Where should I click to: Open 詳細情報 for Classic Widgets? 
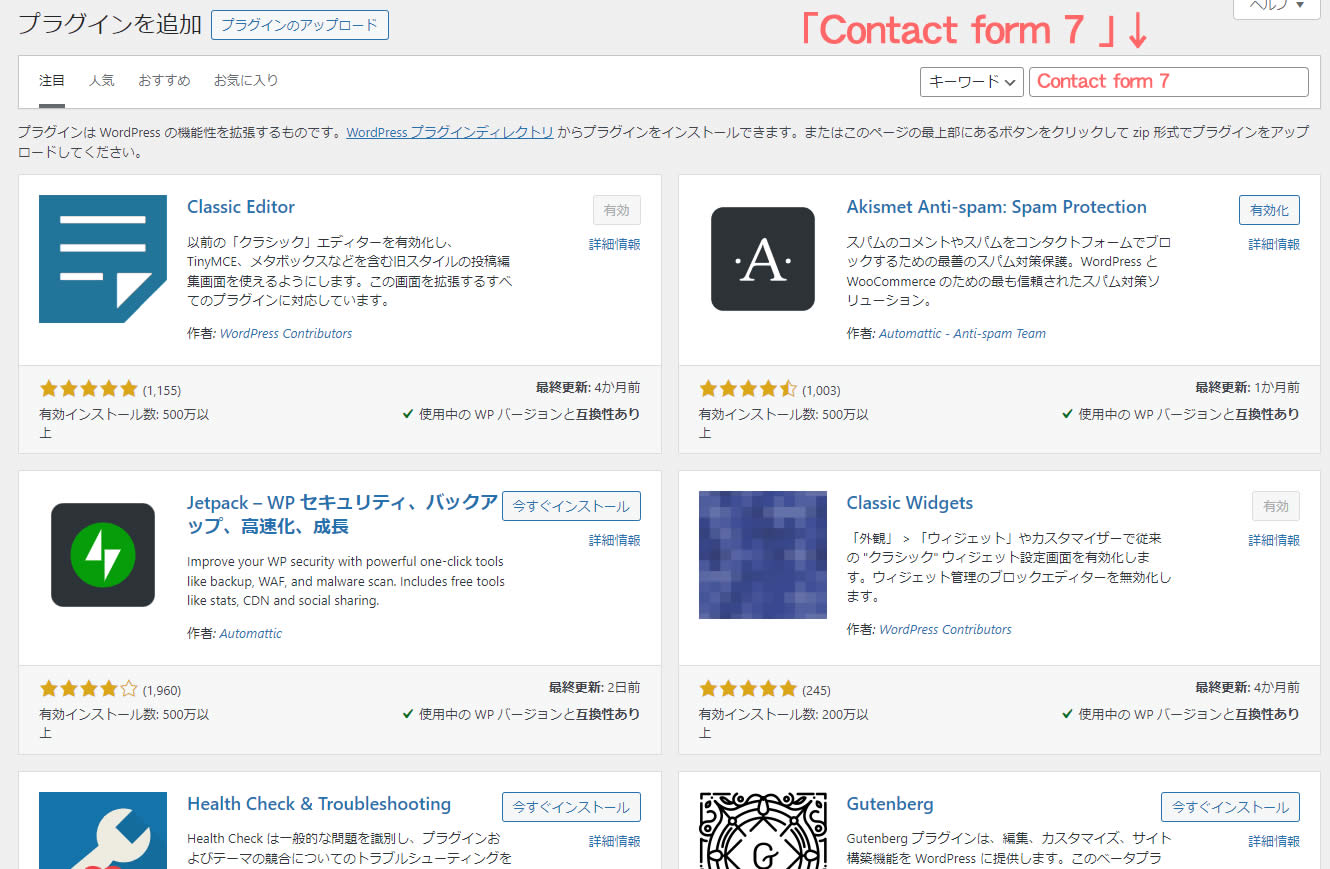tap(1274, 540)
